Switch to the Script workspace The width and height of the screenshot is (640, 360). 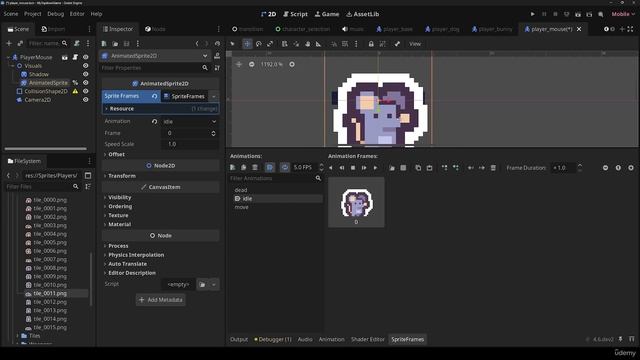tap(296, 14)
